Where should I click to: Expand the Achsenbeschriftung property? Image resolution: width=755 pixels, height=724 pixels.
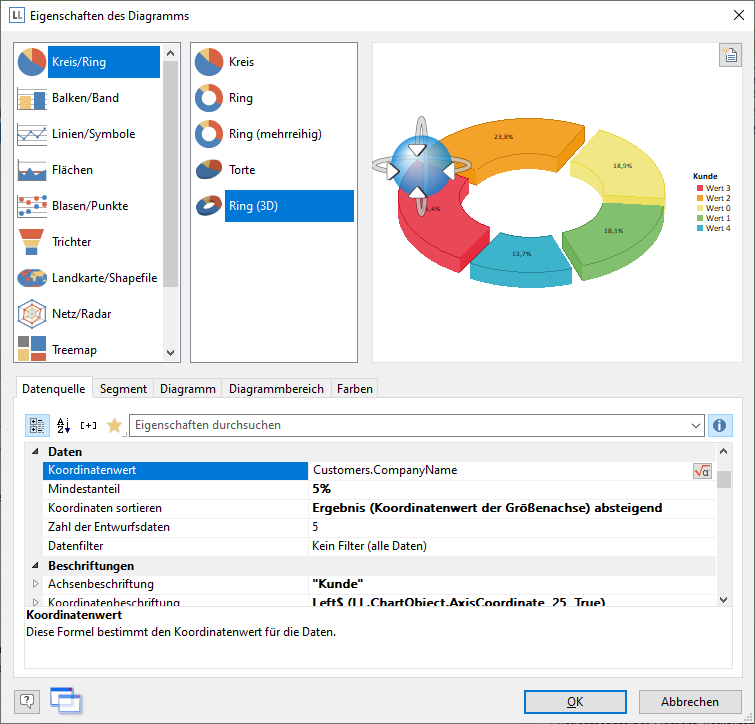click(x=36, y=584)
